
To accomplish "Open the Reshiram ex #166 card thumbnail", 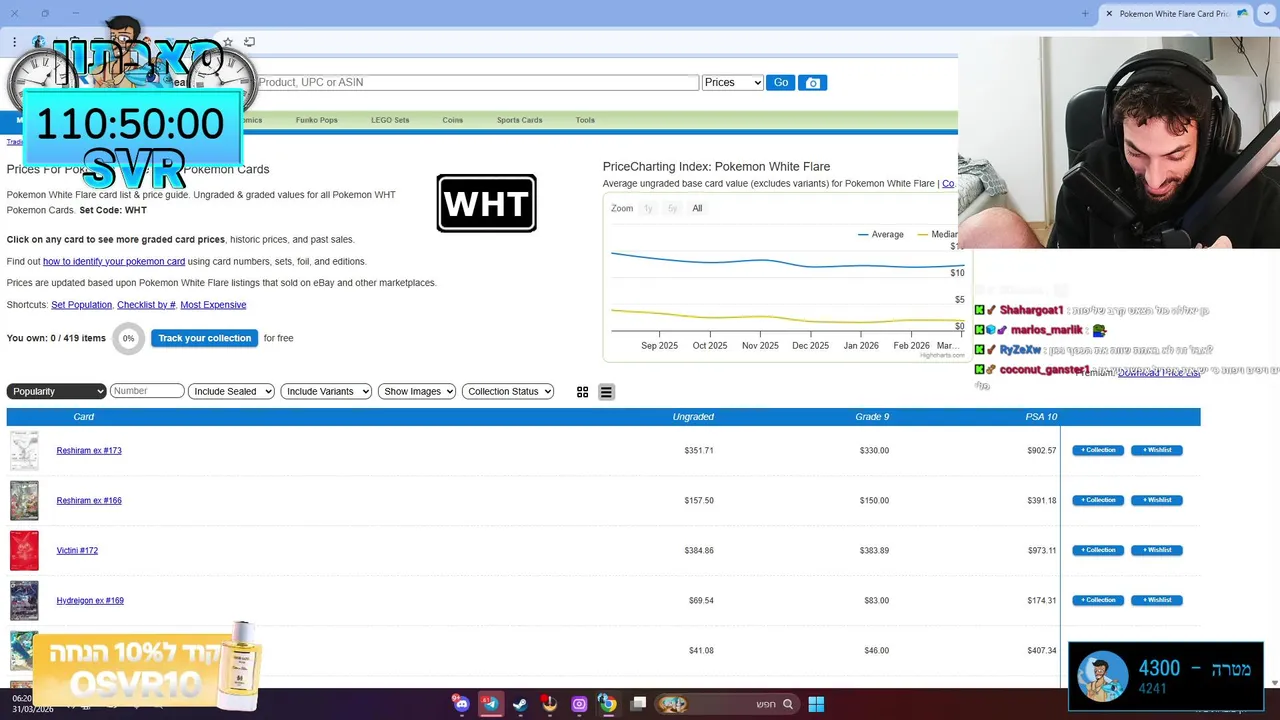I will pos(24,501).
